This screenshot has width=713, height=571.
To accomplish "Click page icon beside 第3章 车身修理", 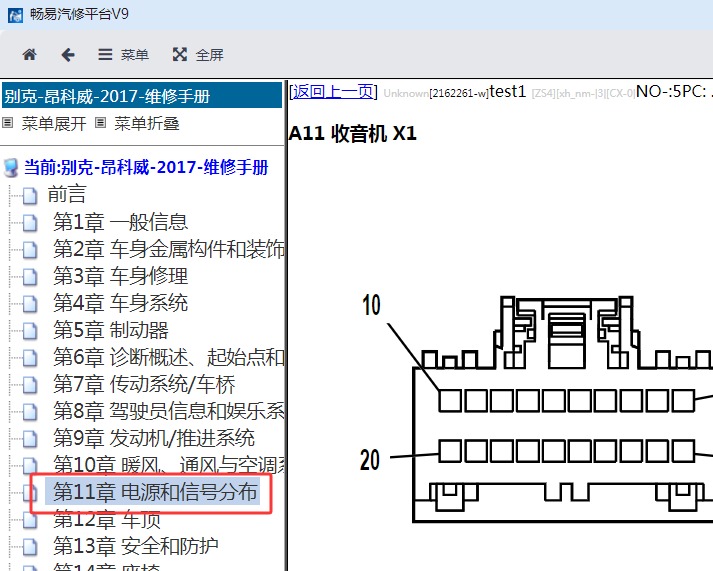I will pyautogui.click(x=30, y=277).
